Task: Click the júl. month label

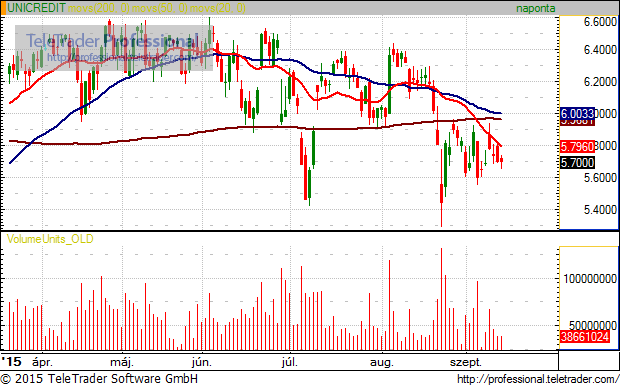Action: (x=289, y=362)
